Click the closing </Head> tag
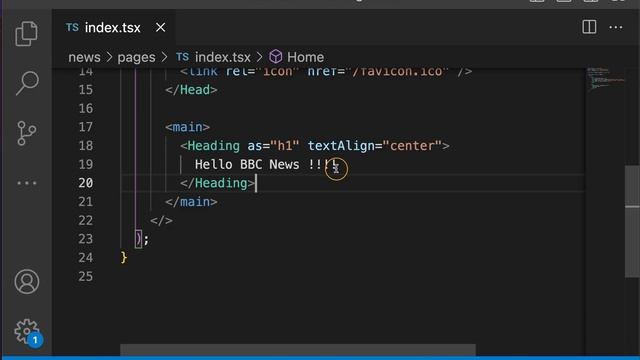 pyautogui.click(x=191, y=90)
